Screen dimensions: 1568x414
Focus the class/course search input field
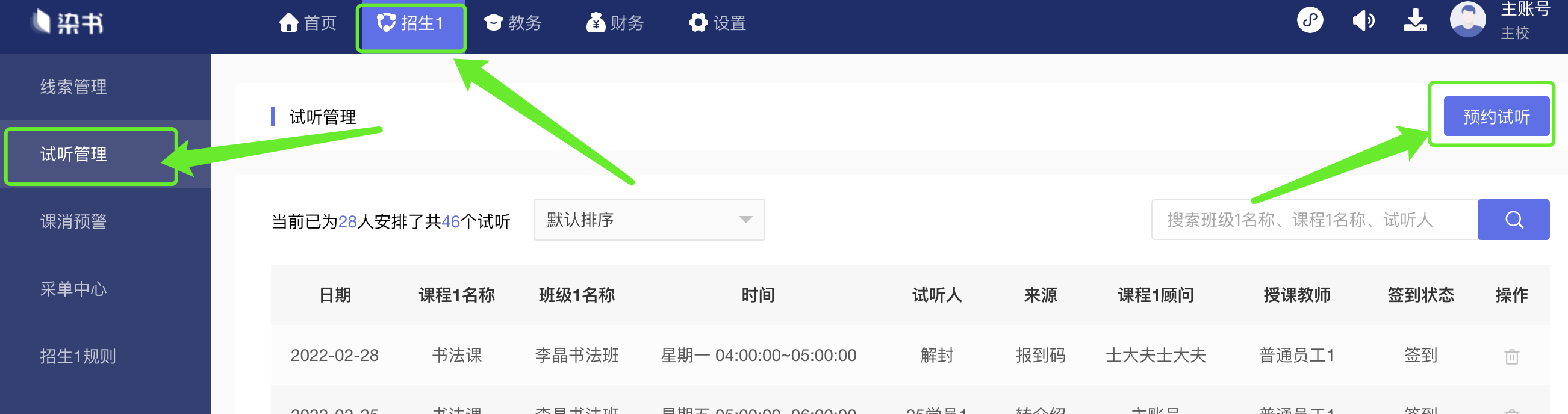coord(1314,220)
